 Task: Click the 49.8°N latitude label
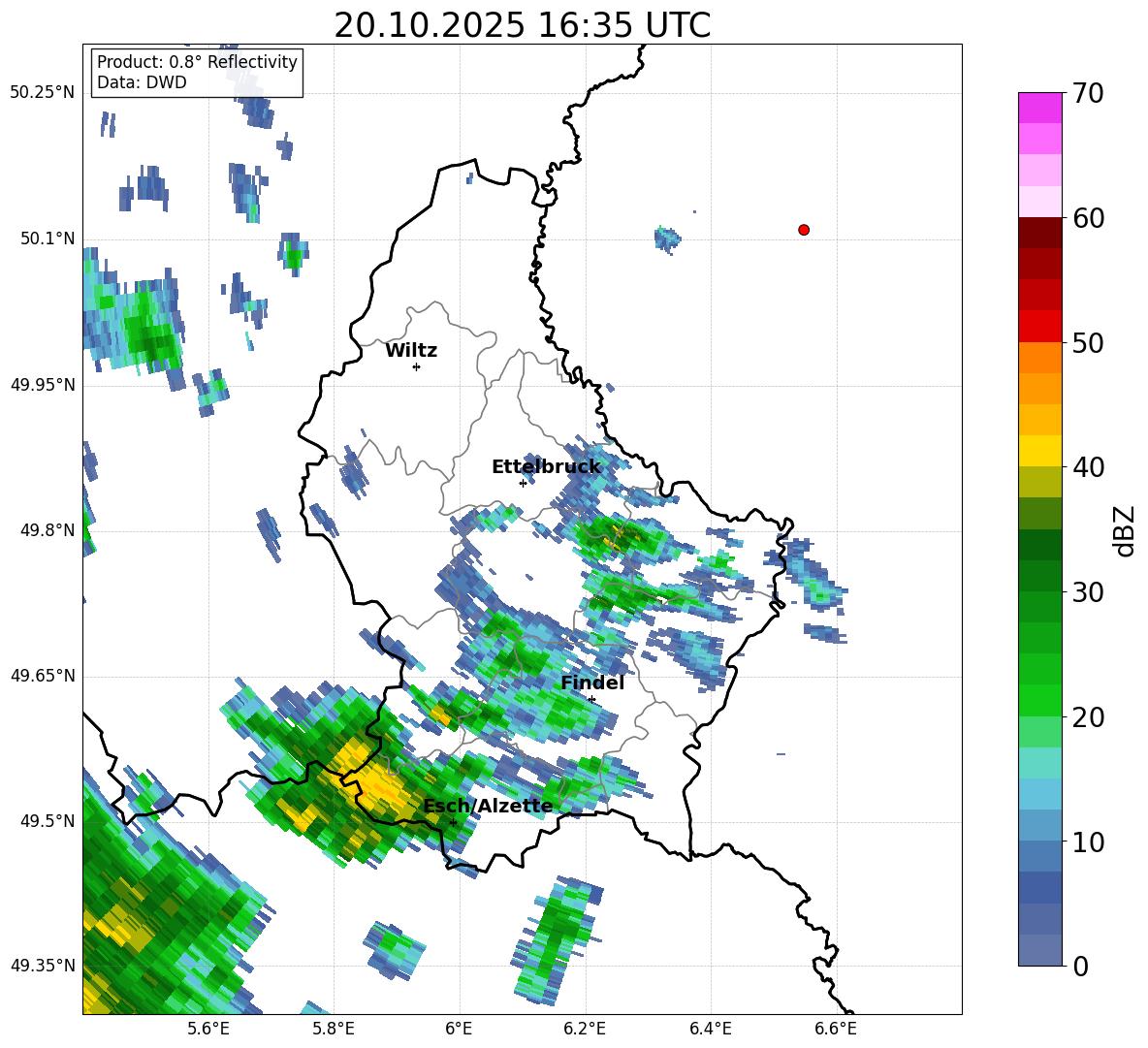coord(48,530)
